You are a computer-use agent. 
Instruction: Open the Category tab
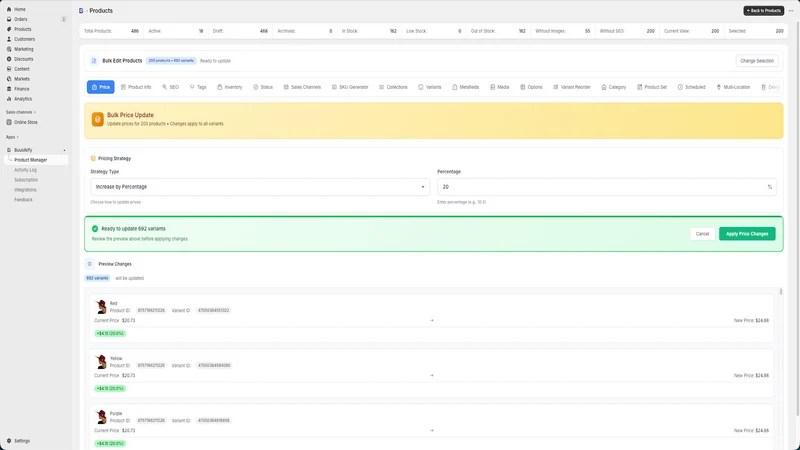(613, 87)
